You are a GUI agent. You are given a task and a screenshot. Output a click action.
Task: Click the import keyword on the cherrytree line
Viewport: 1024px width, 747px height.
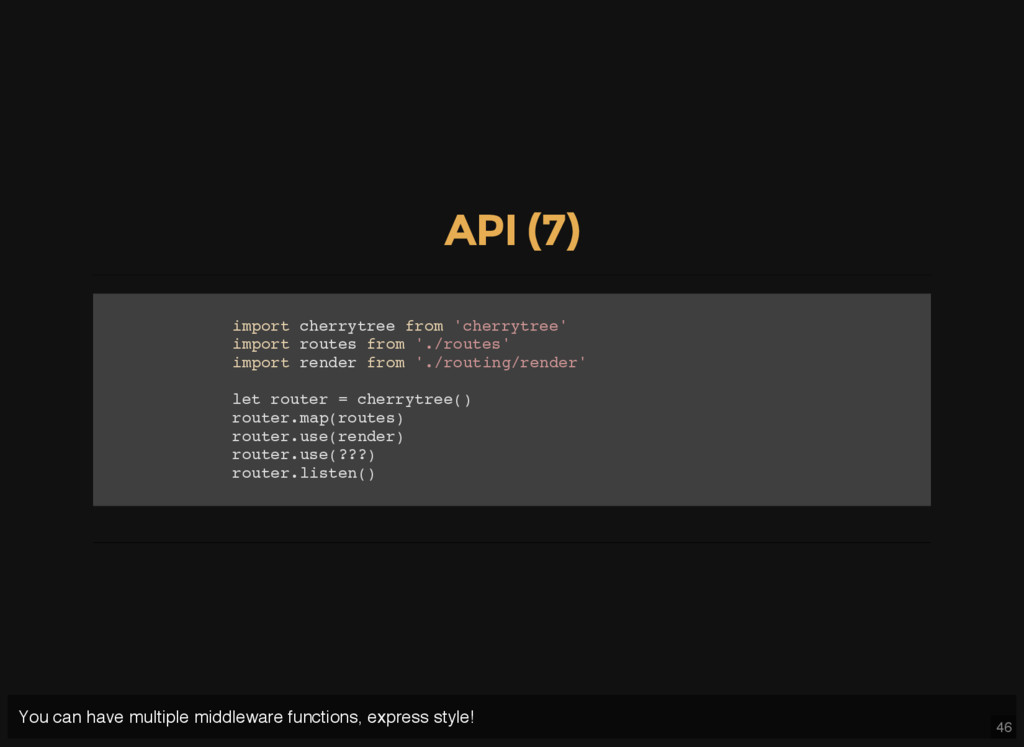pos(261,326)
